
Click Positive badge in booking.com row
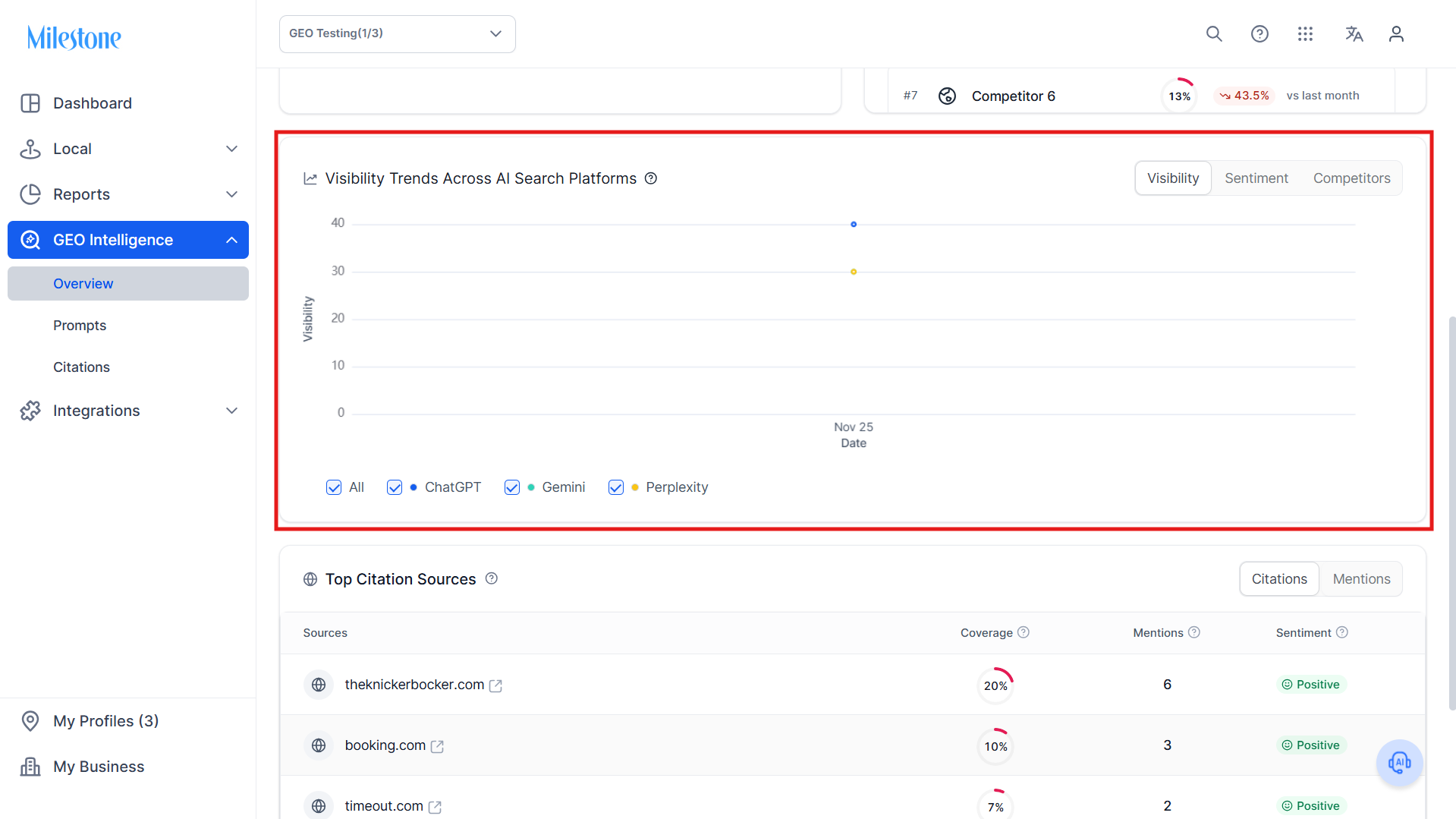(x=1311, y=745)
